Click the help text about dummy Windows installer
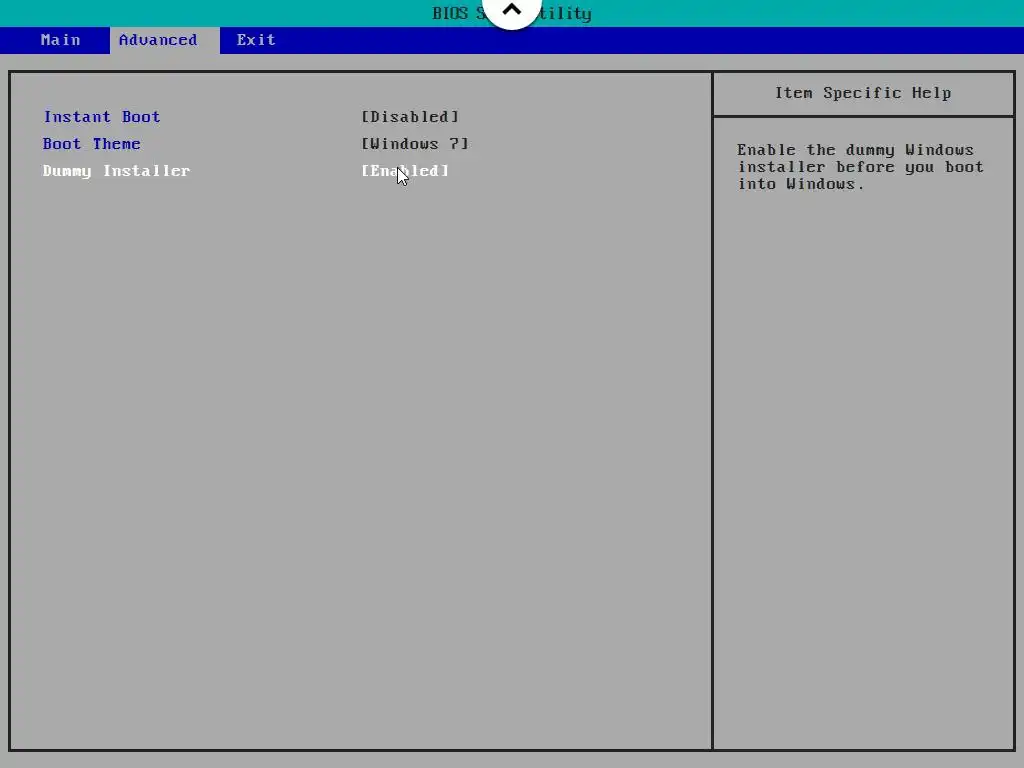The image size is (1024, 768). click(x=860, y=167)
